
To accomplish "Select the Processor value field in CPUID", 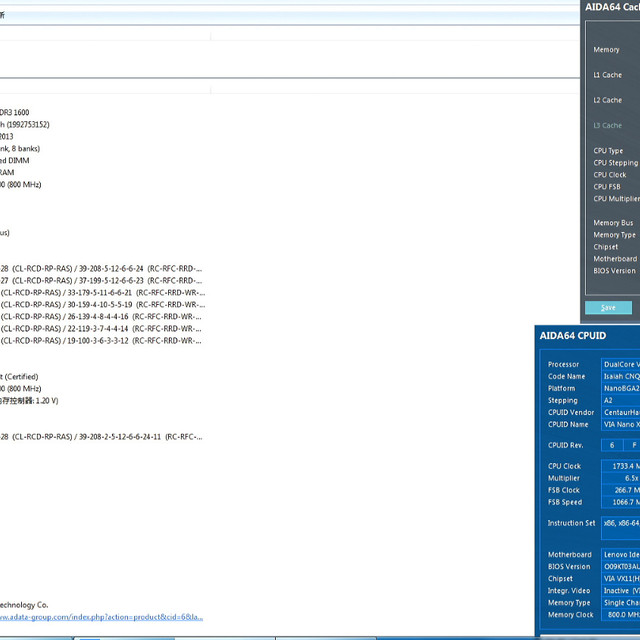I will coord(620,364).
